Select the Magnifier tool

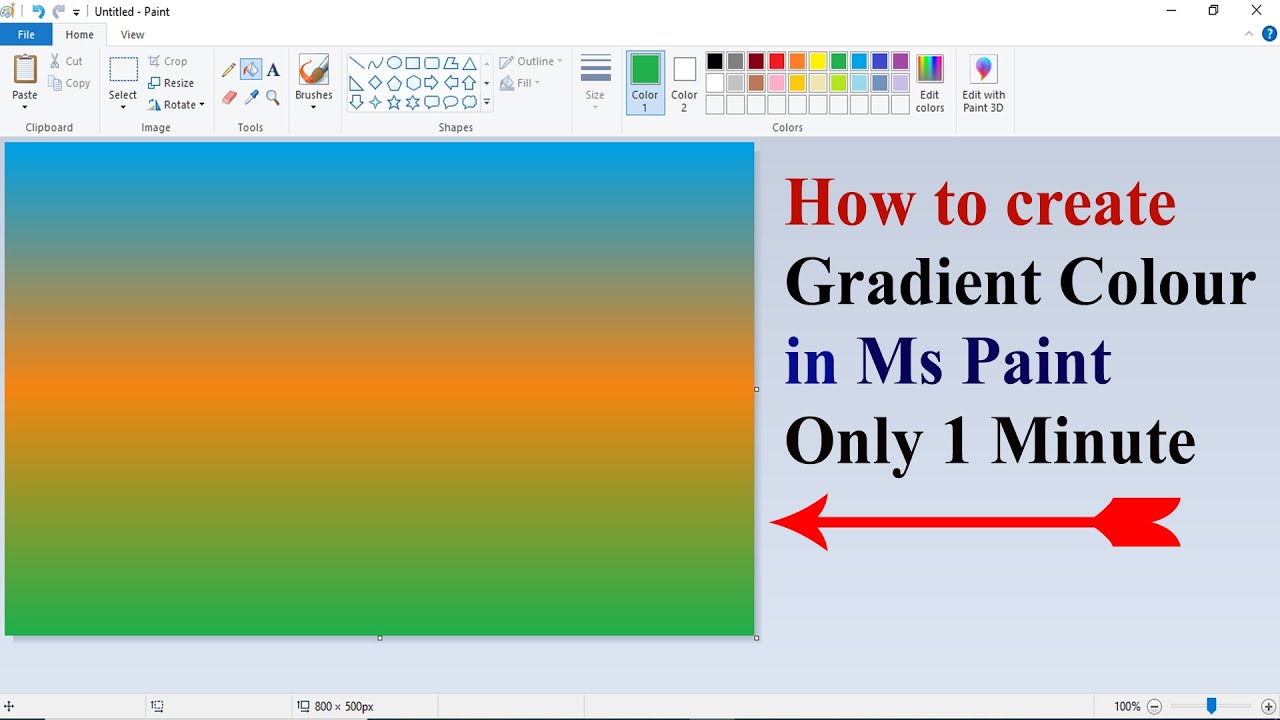click(273, 98)
